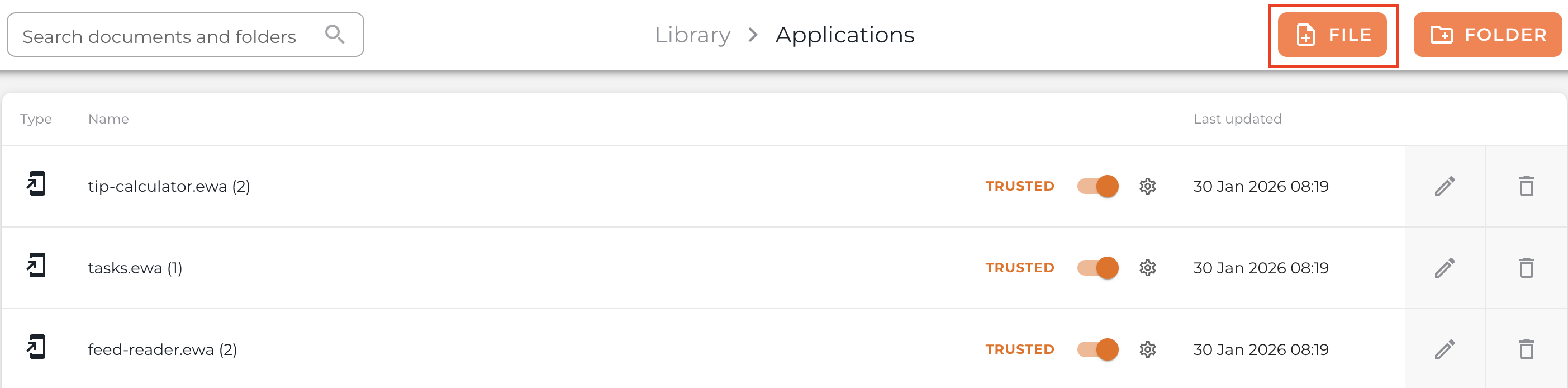Toggle trusted switch for tip-calculator.ewa
1568x388 pixels.
tap(1097, 186)
